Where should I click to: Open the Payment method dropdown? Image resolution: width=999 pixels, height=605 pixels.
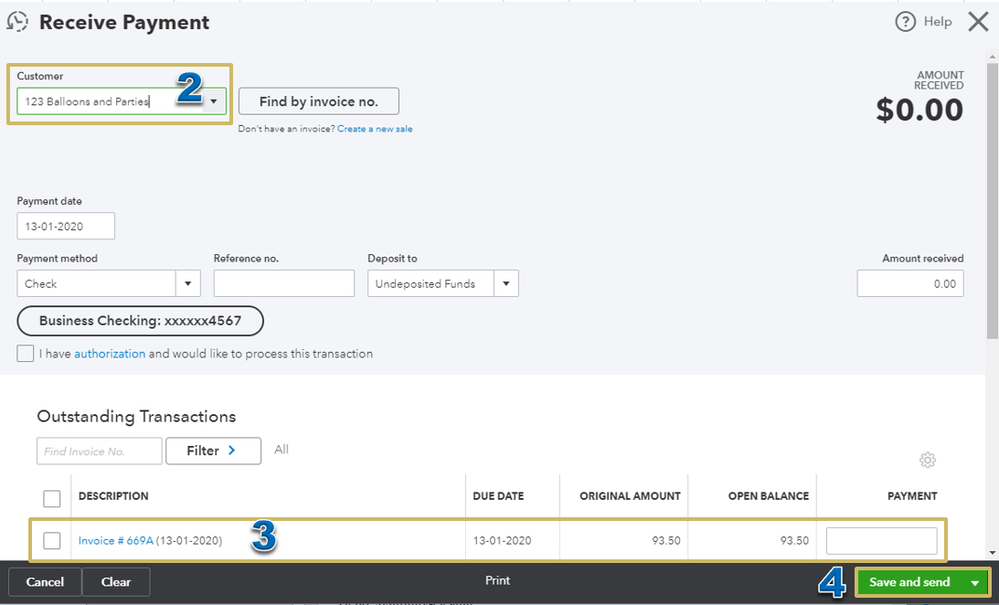pyautogui.click(x=188, y=284)
